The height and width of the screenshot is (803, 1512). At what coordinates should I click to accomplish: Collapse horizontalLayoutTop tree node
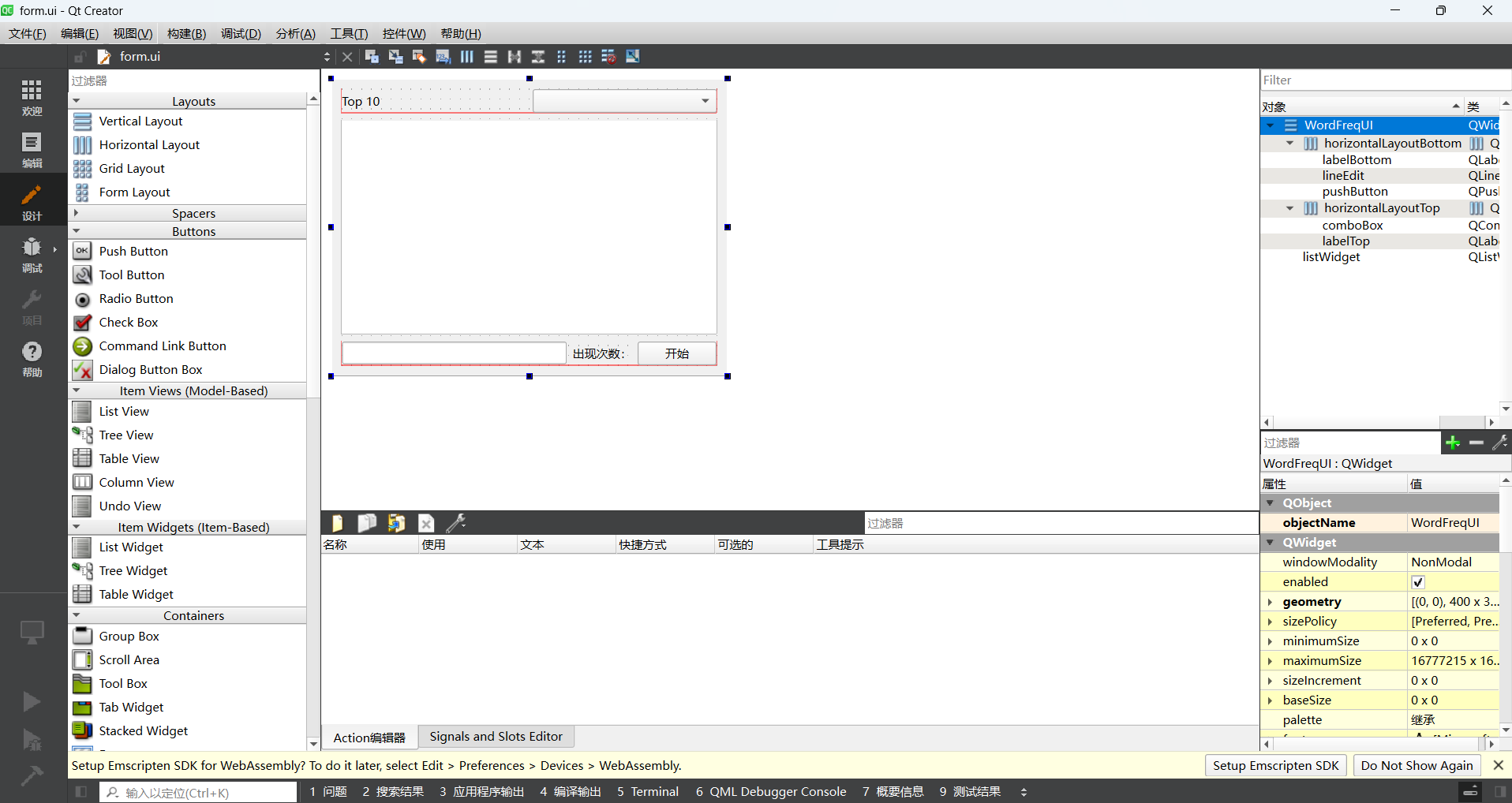[1290, 208]
